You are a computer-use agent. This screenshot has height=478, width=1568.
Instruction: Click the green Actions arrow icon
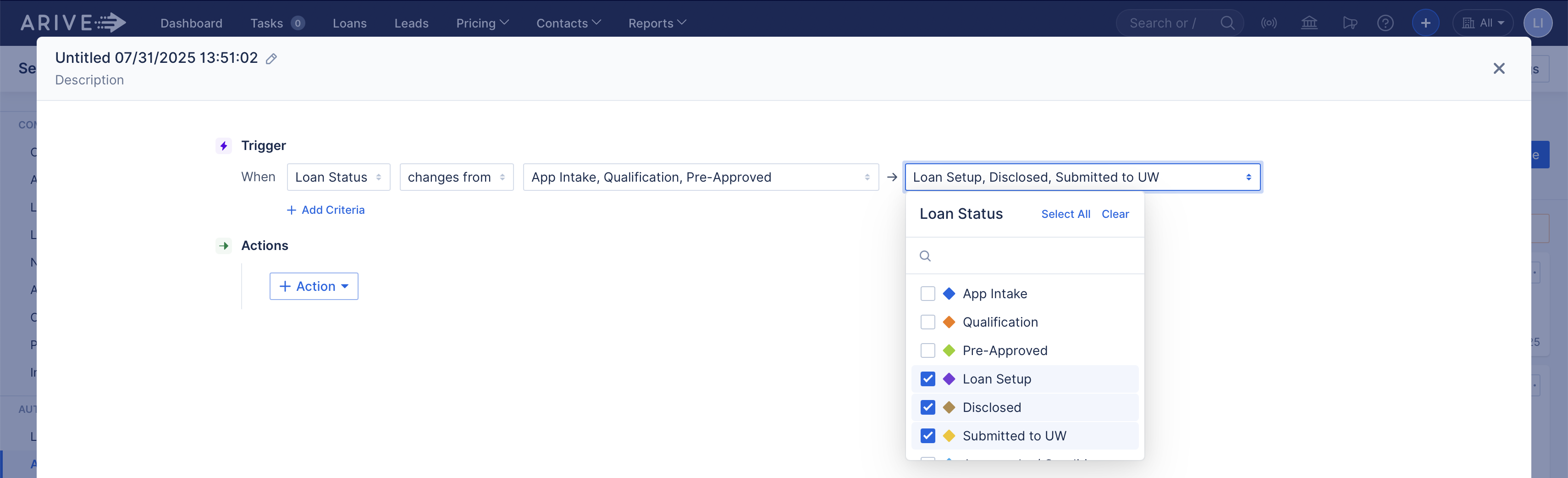click(x=223, y=245)
